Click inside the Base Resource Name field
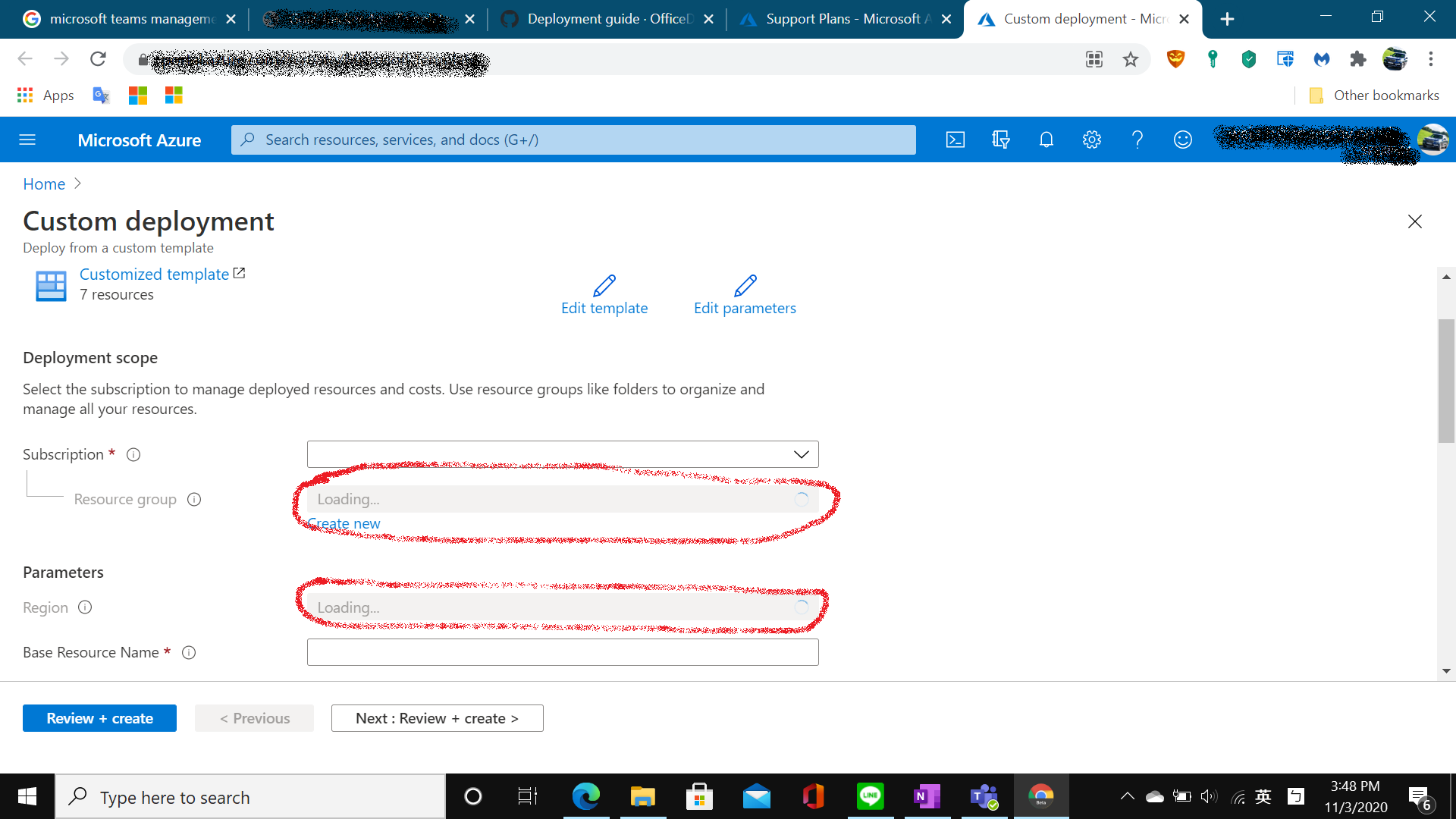Viewport: 1456px width, 819px height. point(562,651)
